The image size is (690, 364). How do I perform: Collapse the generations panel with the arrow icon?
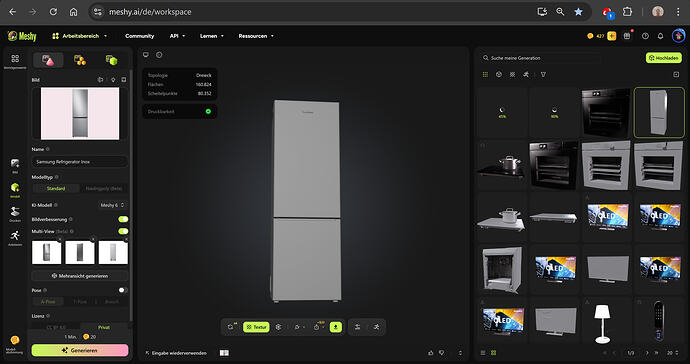(676, 74)
